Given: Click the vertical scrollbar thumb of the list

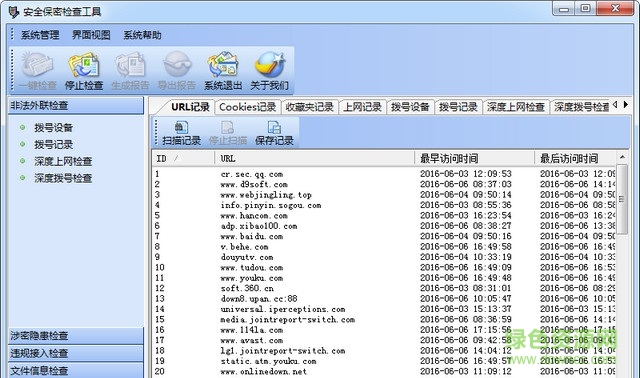Looking at the screenshot, I should [x=622, y=199].
